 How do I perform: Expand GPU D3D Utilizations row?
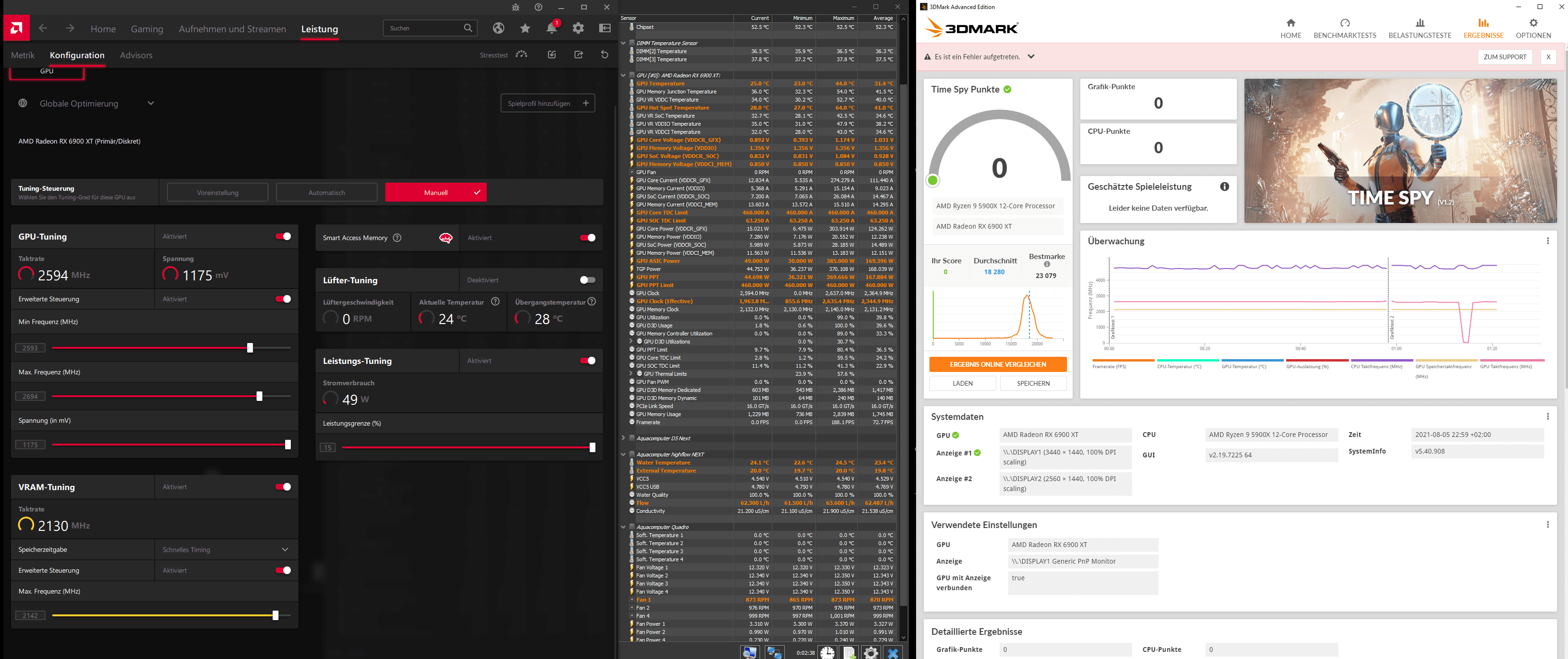click(631, 342)
